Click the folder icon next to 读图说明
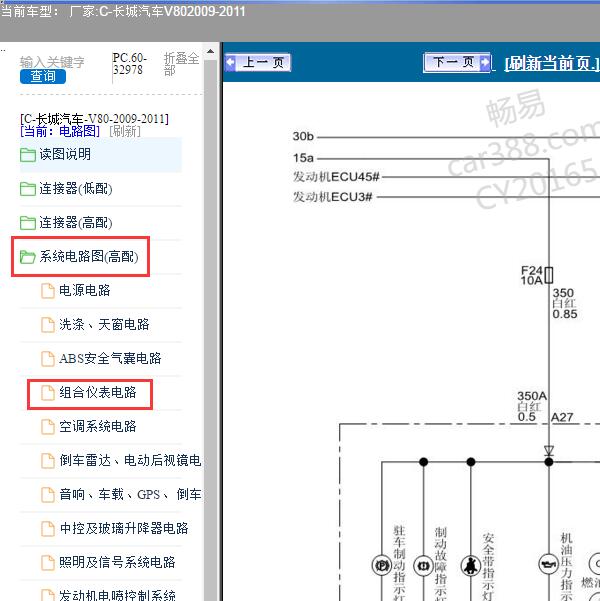600x601 pixels. coord(28,155)
